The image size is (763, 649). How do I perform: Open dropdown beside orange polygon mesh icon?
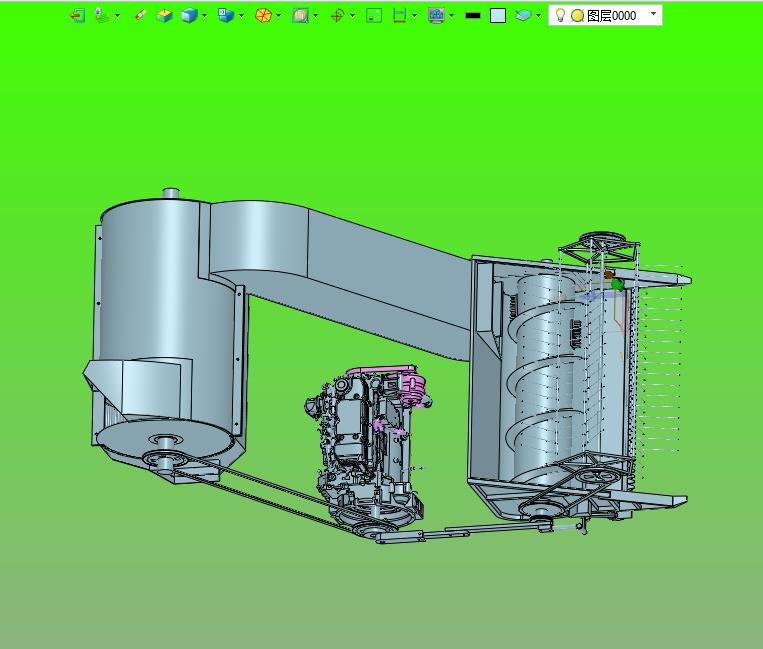[278, 16]
